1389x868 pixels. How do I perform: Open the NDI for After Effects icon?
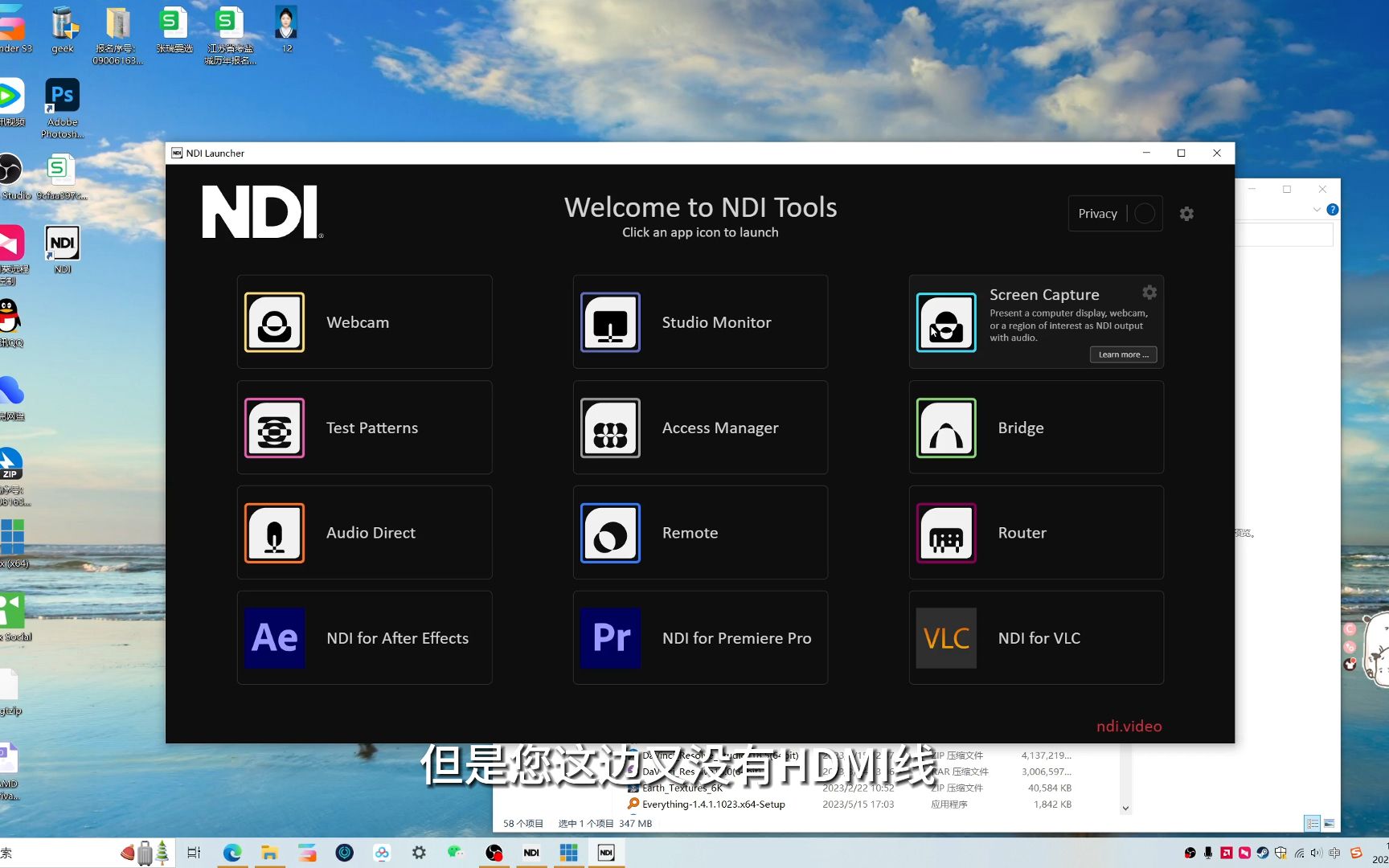pyautogui.click(x=274, y=638)
